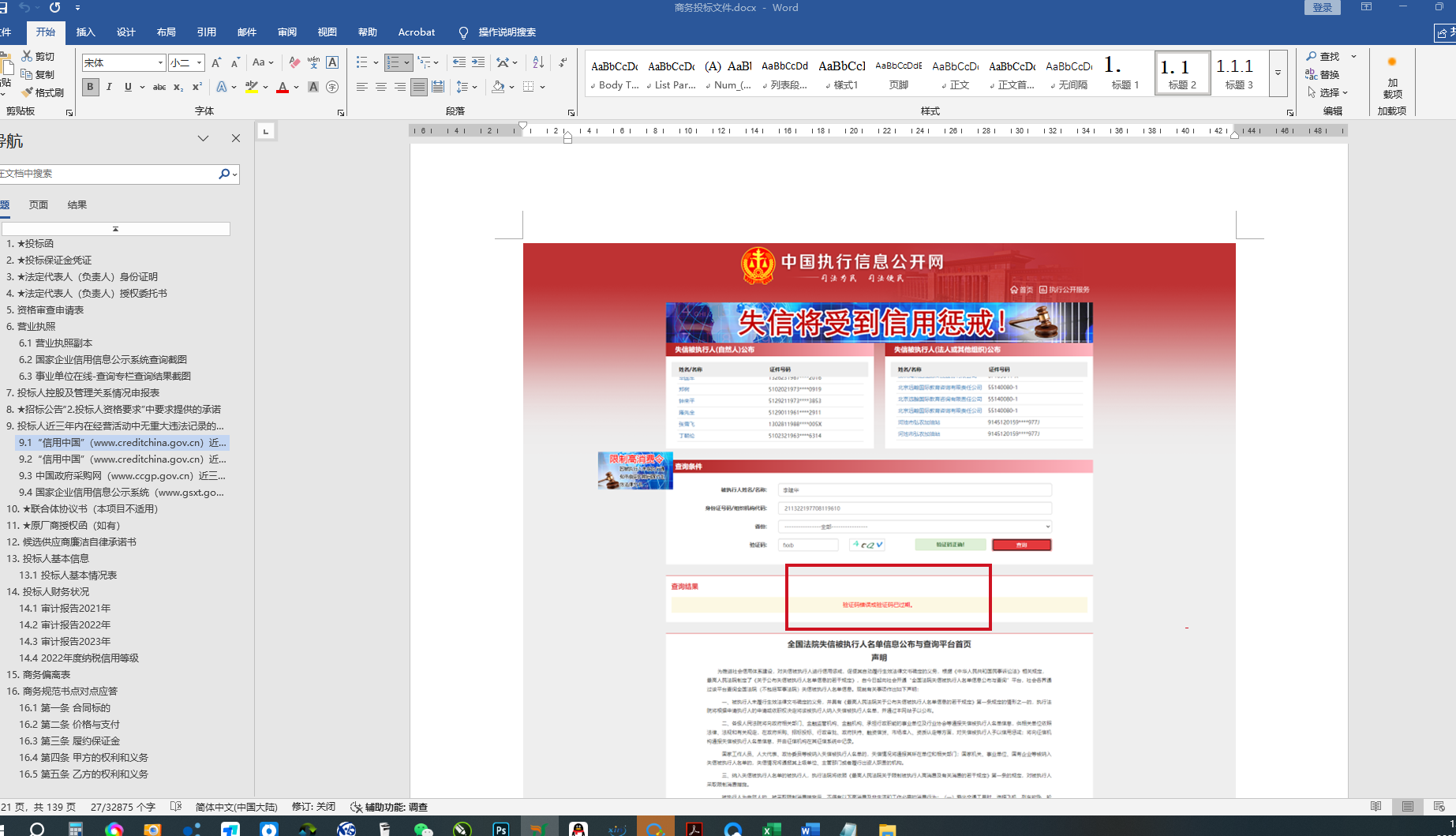Expand the styles gallery more button
Viewport: 1456px width, 836px height.
point(1278,73)
